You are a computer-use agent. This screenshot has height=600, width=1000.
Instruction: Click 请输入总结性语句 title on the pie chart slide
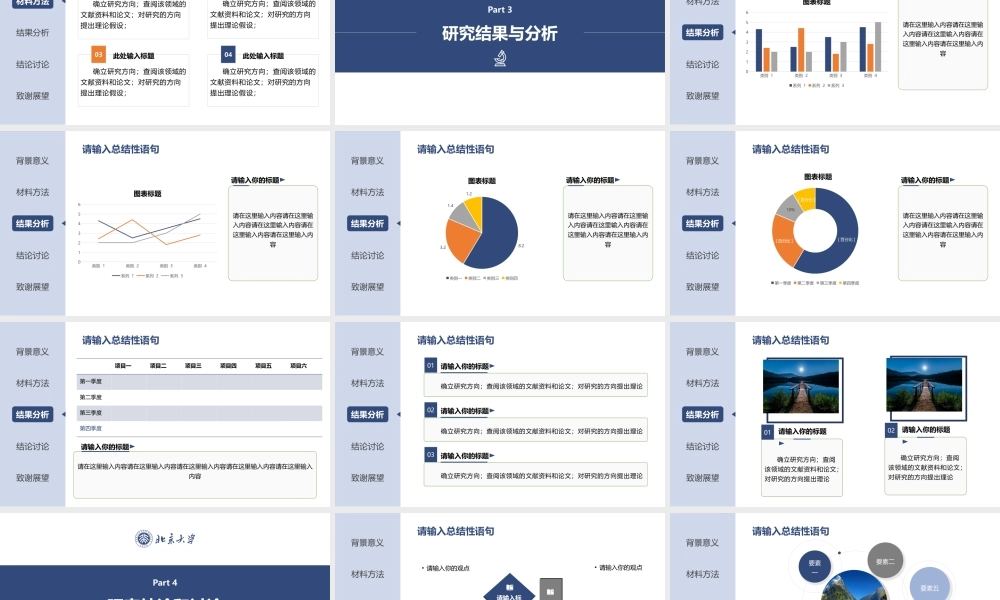[x=455, y=149]
